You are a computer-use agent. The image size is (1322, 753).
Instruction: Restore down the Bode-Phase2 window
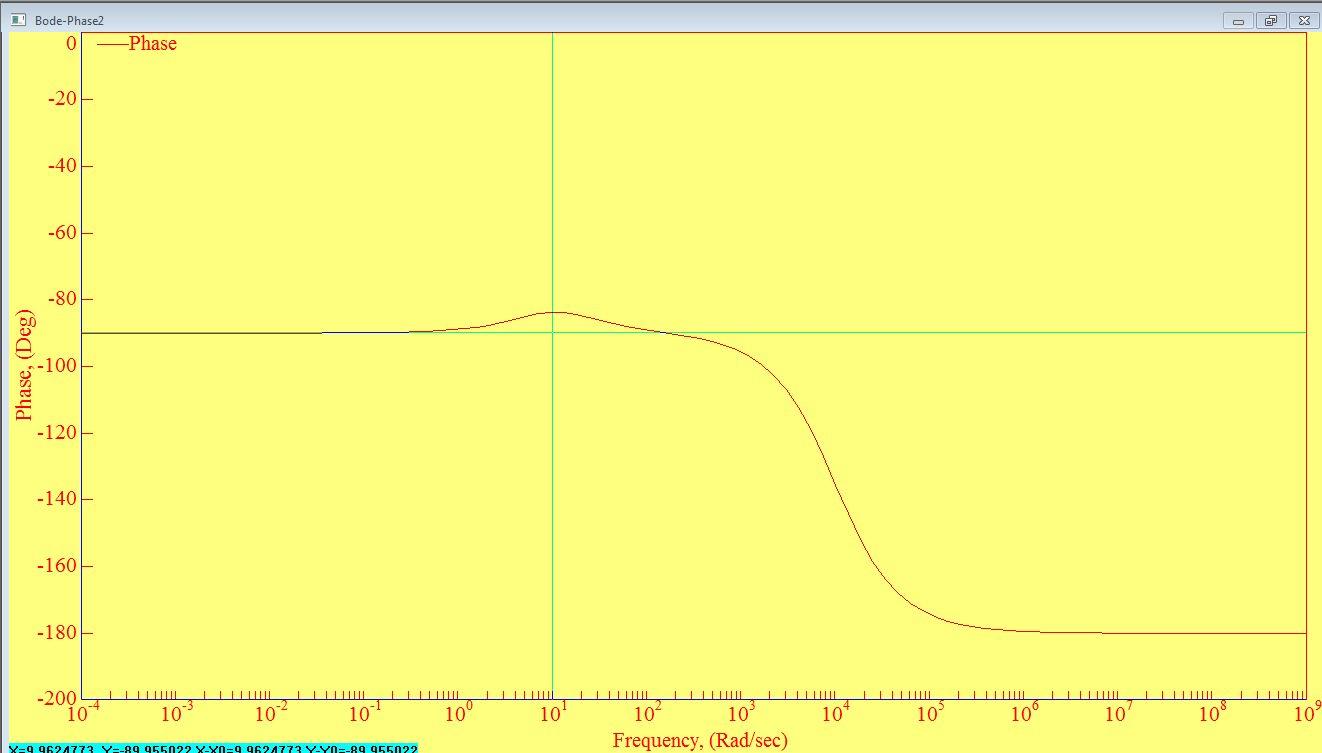[1270, 20]
